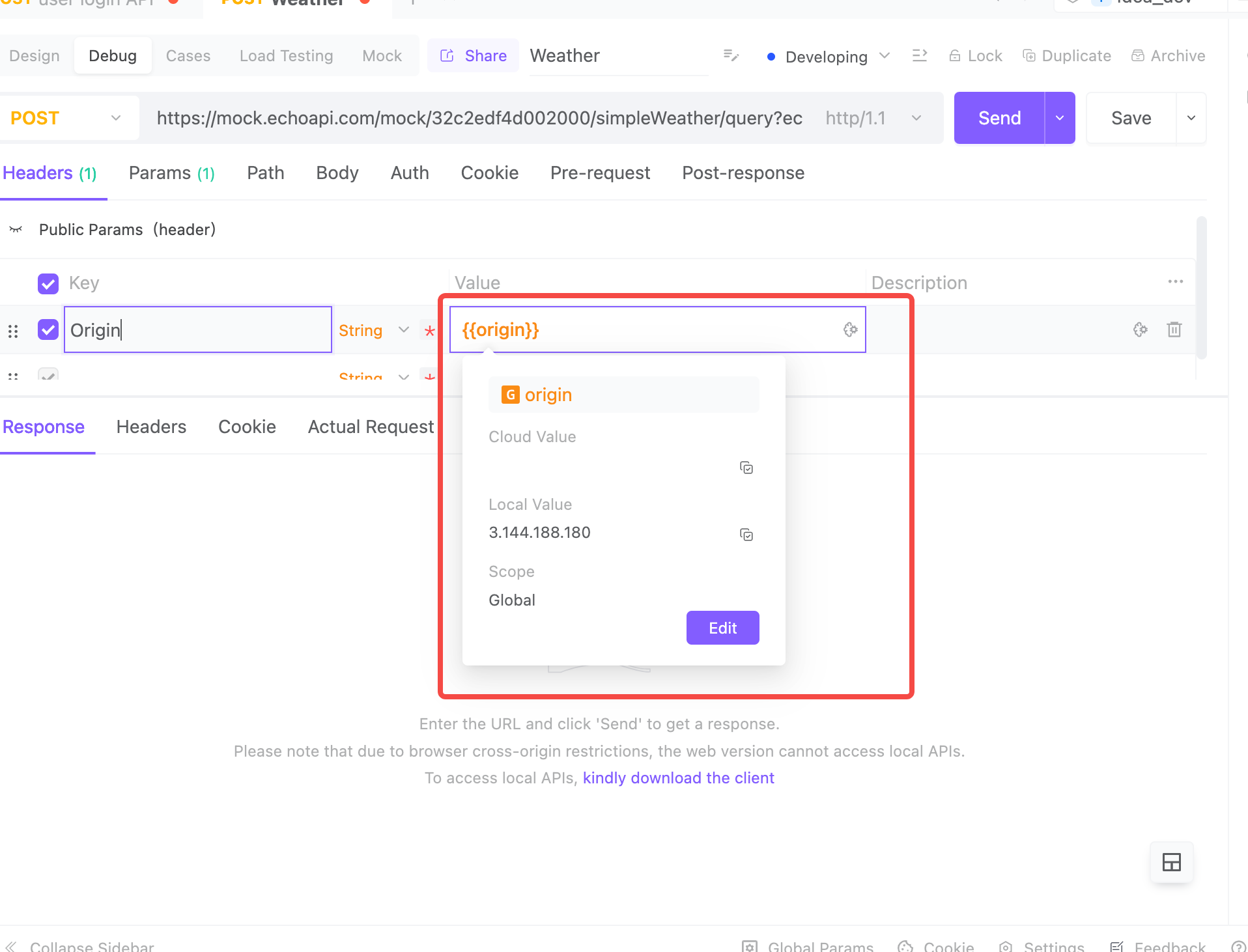Toggle Public Params header visibility eye icon
This screenshot has height=952, width=1248.
(16, 229)
